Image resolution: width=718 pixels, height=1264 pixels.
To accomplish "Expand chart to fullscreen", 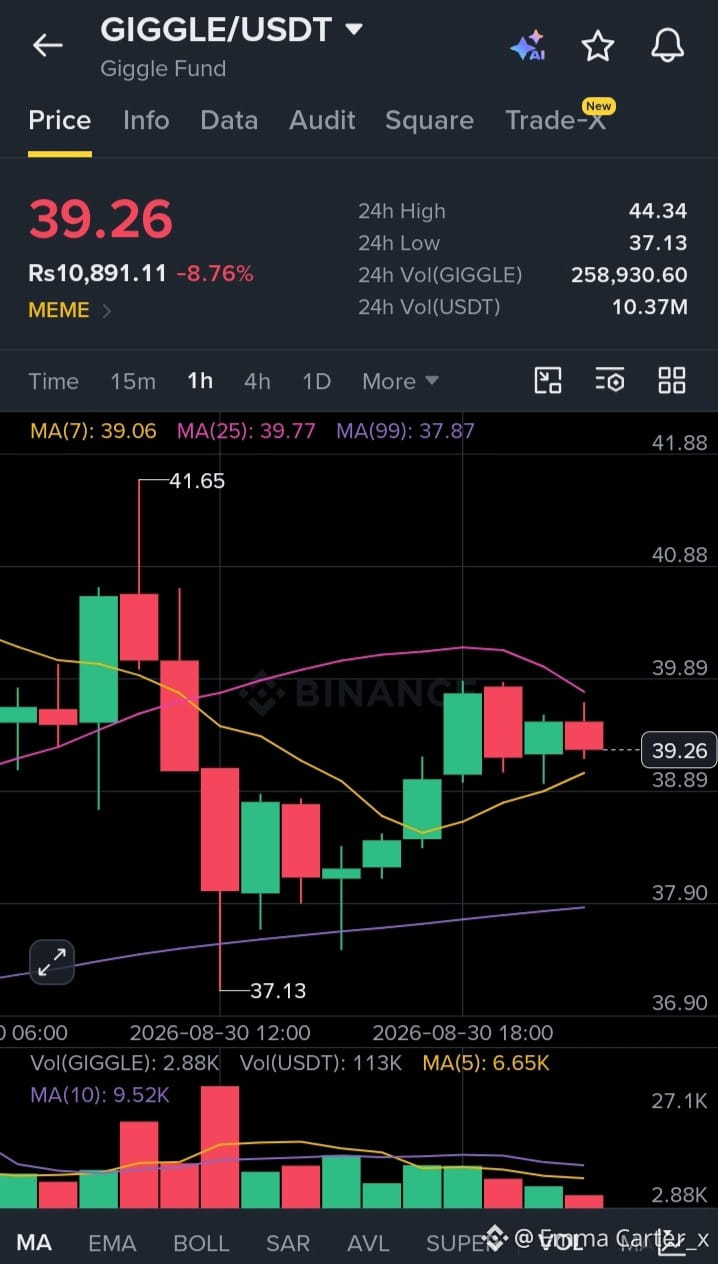I will pyautogui.click(x=52, y=962).
